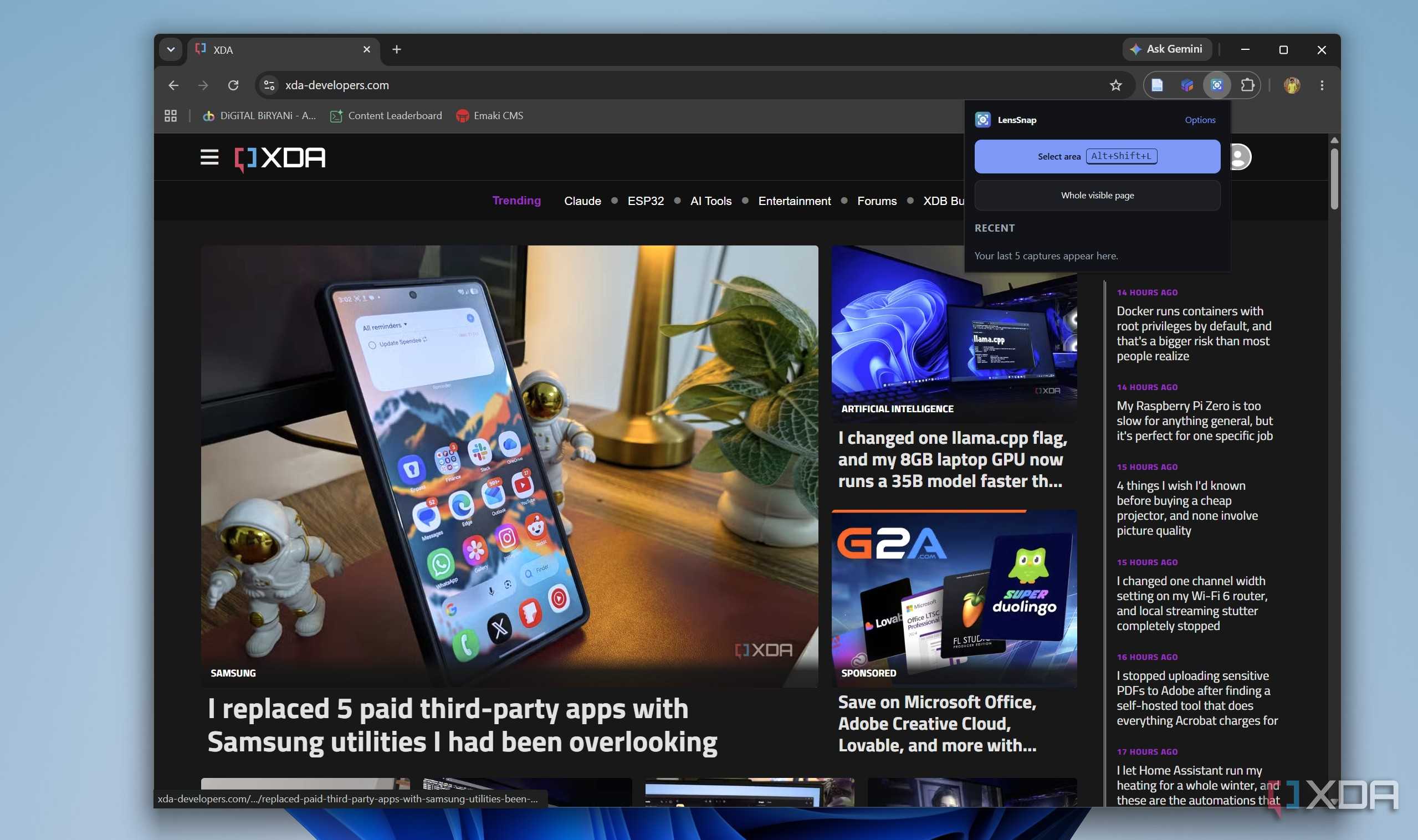The width and height of the screenshot is (1418, 840).
Task: Expand the tab search dropdown arrow
Action: click(170, 50)
